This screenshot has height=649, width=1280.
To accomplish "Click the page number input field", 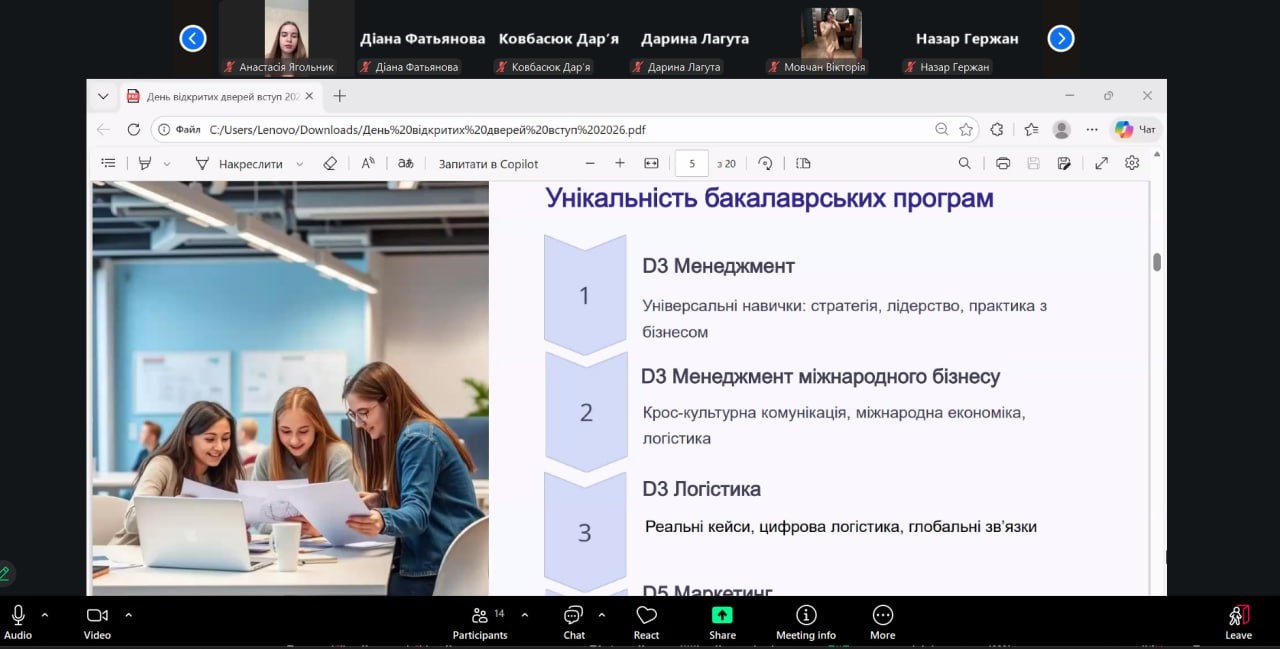I will coord(691,164).
